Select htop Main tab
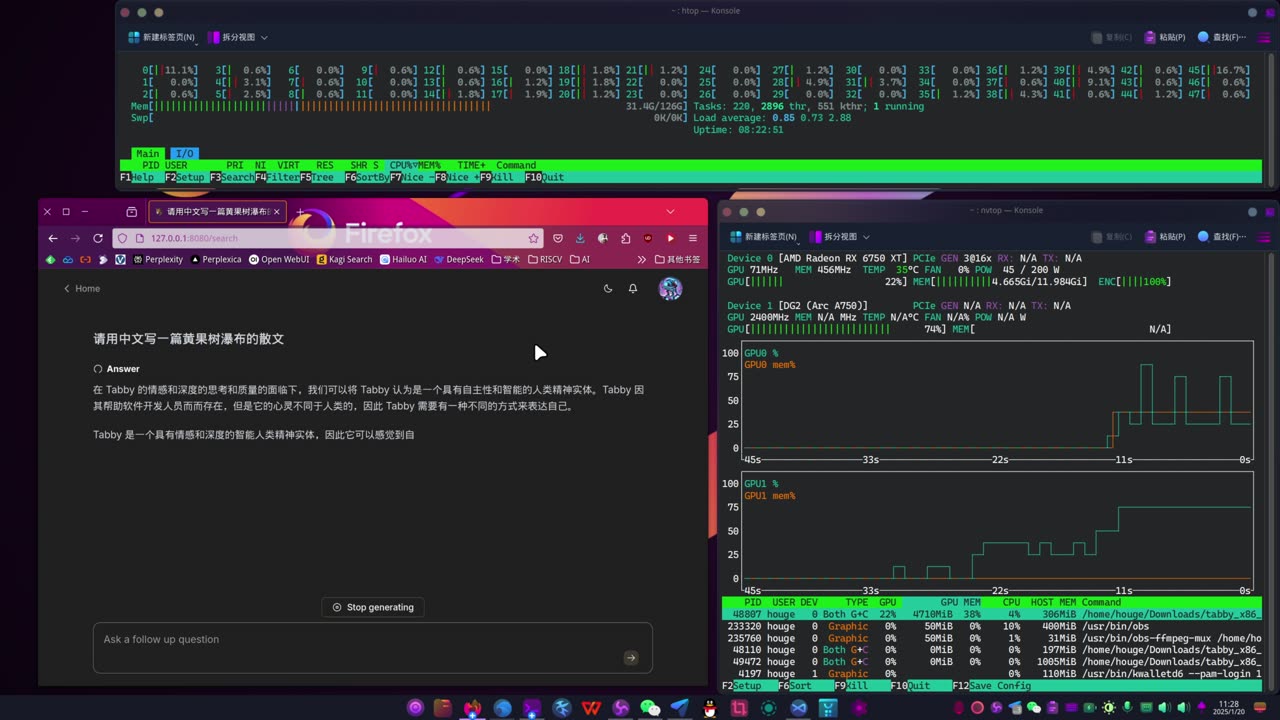The height and width of the screenshot is (720, 1280). tap(148, 153)
